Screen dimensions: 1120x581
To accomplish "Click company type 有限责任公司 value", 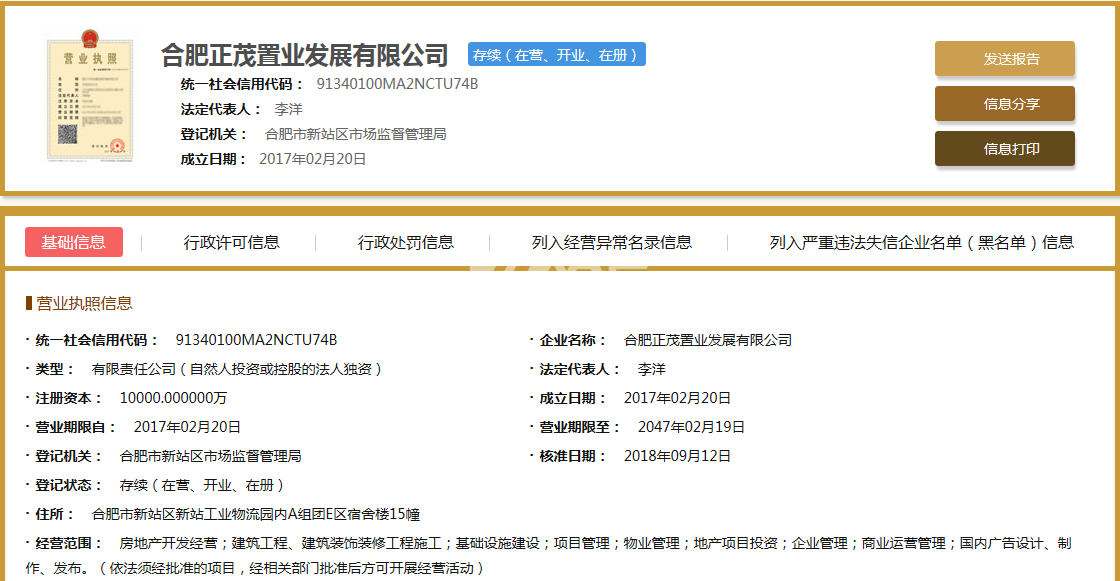I will tap(238, 369).
